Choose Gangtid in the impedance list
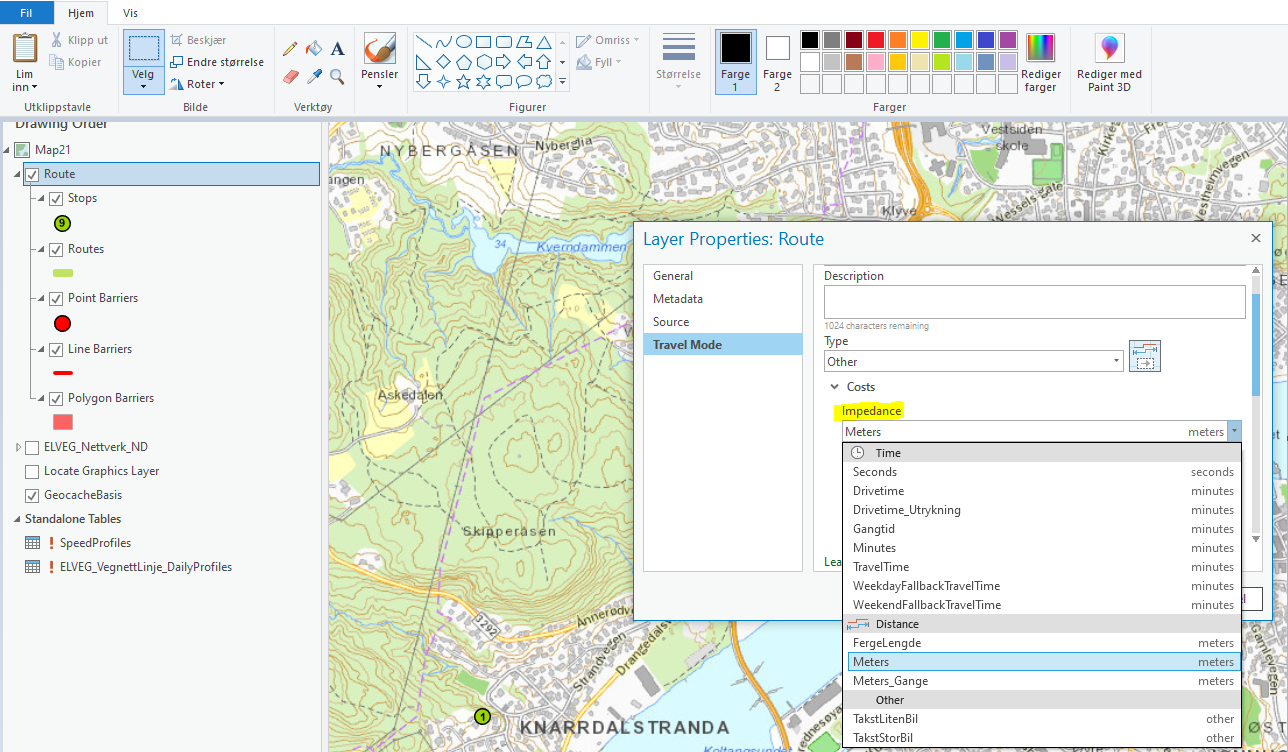 coord(1042,529)
